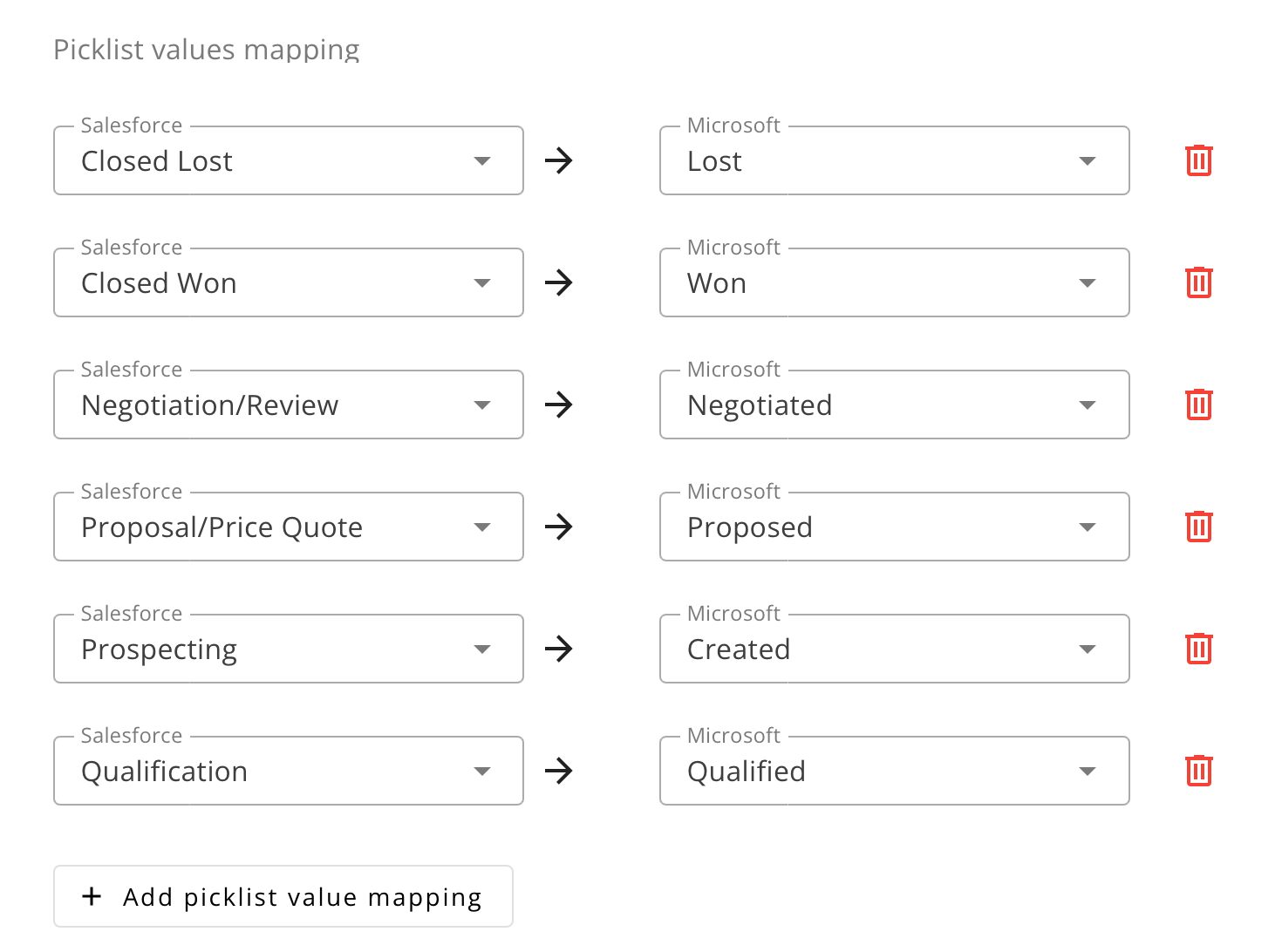The height and width of the screenshot is (952, 1282).
Task: Expand the Microsoft Qualified dropdown
Action: 1087,772
